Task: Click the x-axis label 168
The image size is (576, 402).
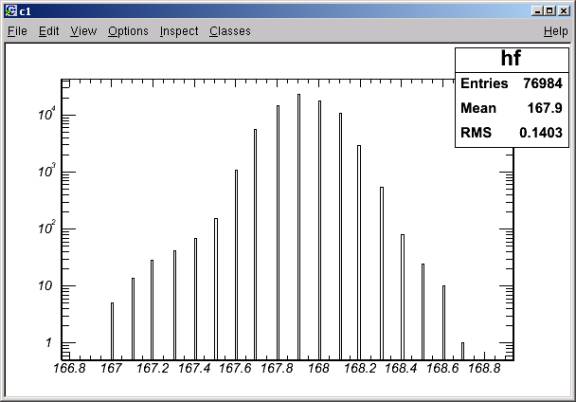Action: 318,368
